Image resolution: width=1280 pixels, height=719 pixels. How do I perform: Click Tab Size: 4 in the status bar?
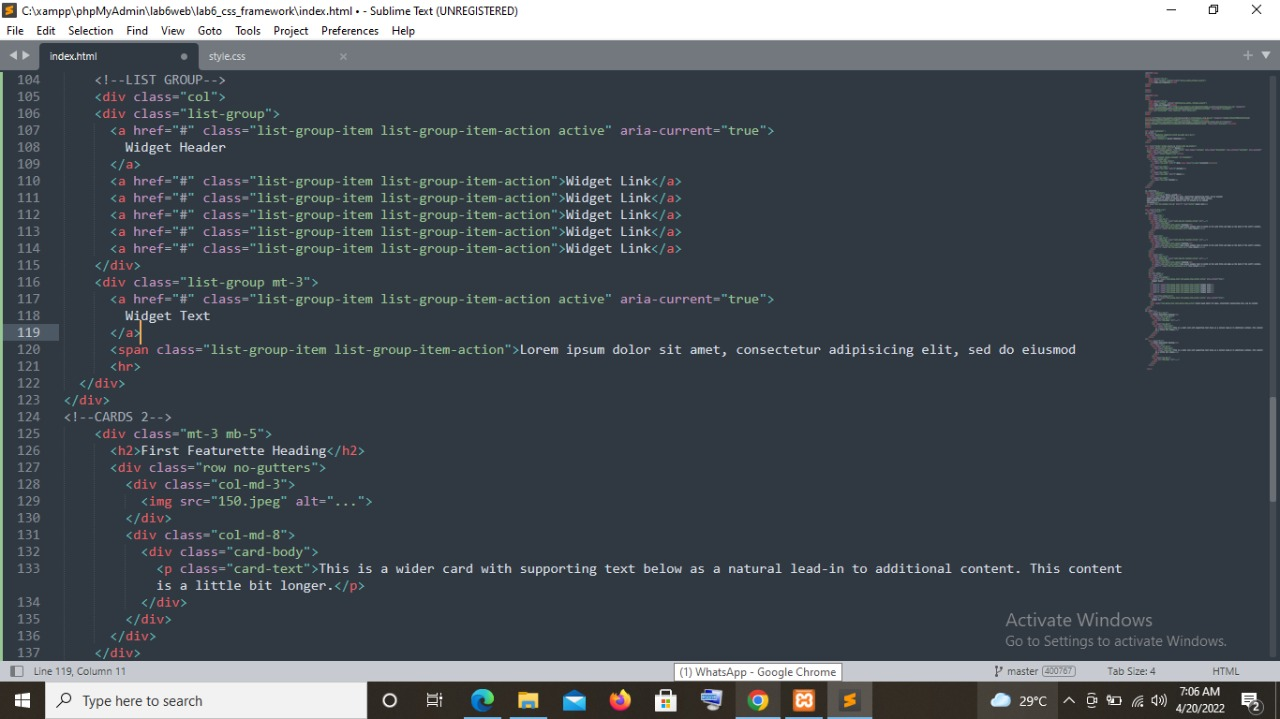click(x=1130, y=671)
